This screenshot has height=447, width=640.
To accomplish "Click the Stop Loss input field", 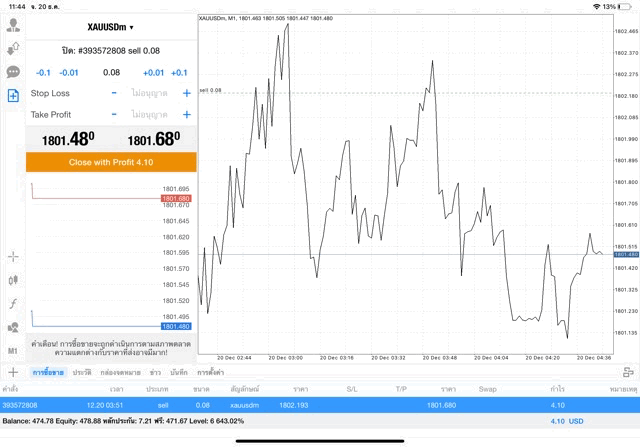I will point(150,93).
